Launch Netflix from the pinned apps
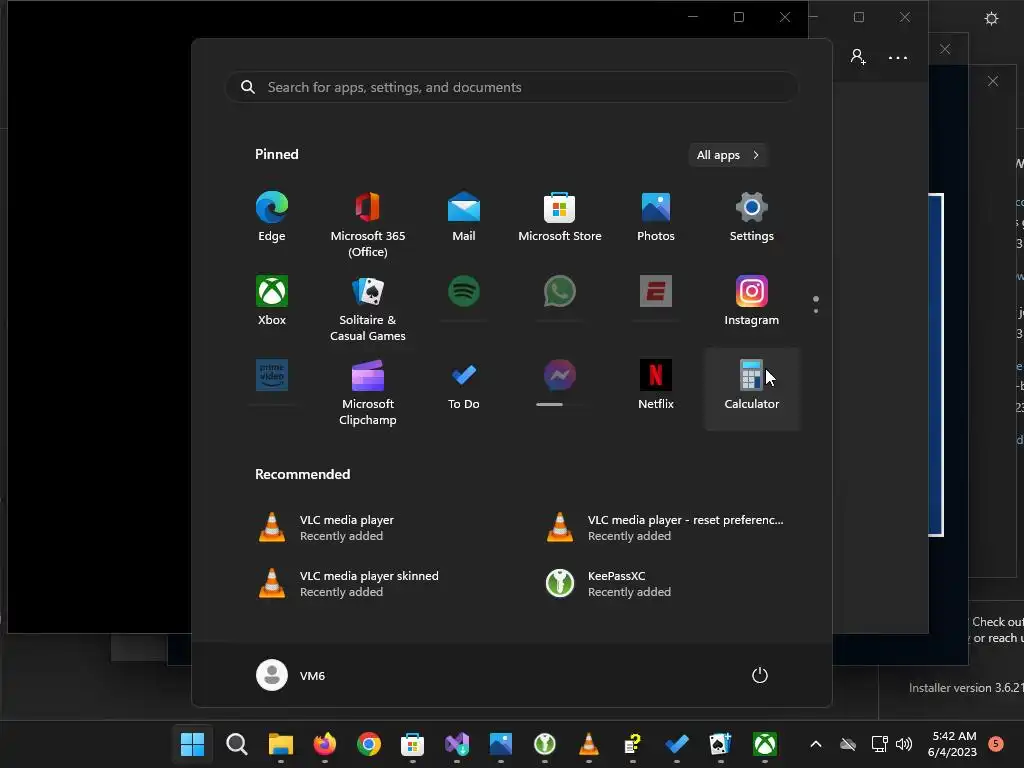 coord(656,385)
